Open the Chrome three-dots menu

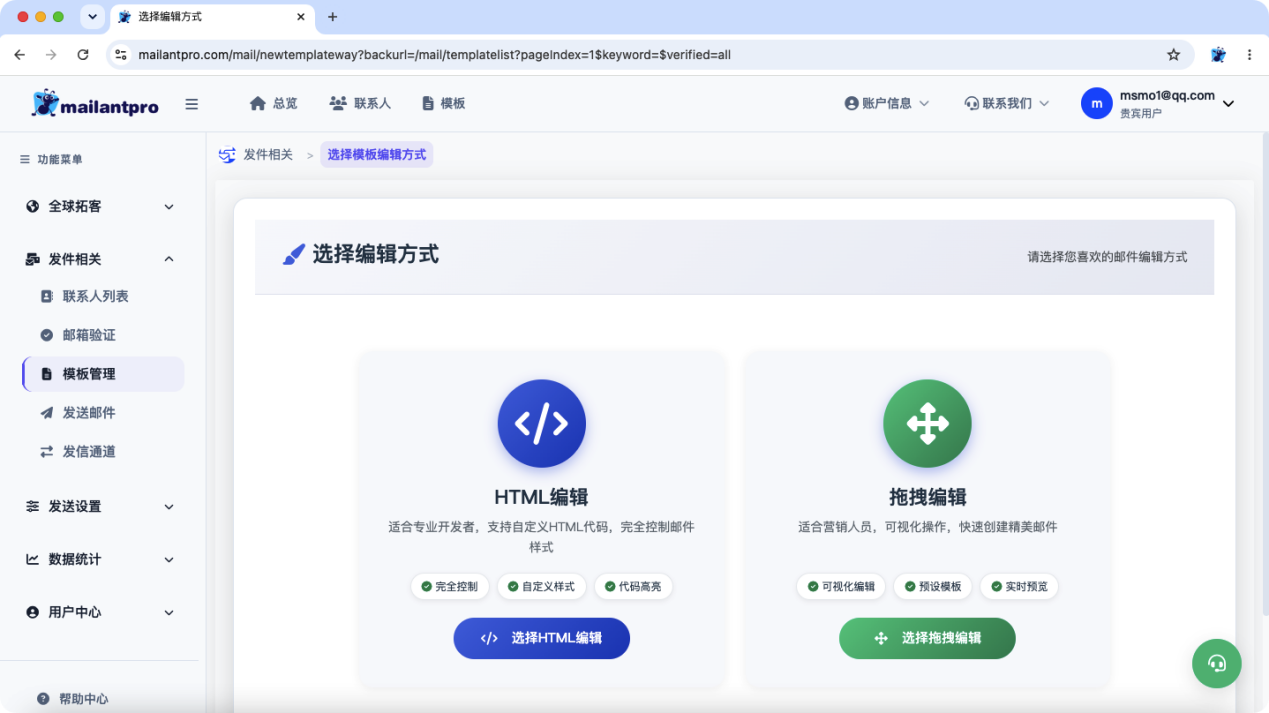1249,55
